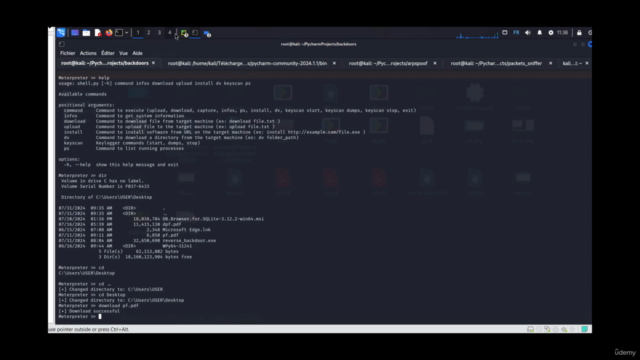This screenshot has height=360, width=640.
Task: Open the Aide menu
Action: click(138, 53)
